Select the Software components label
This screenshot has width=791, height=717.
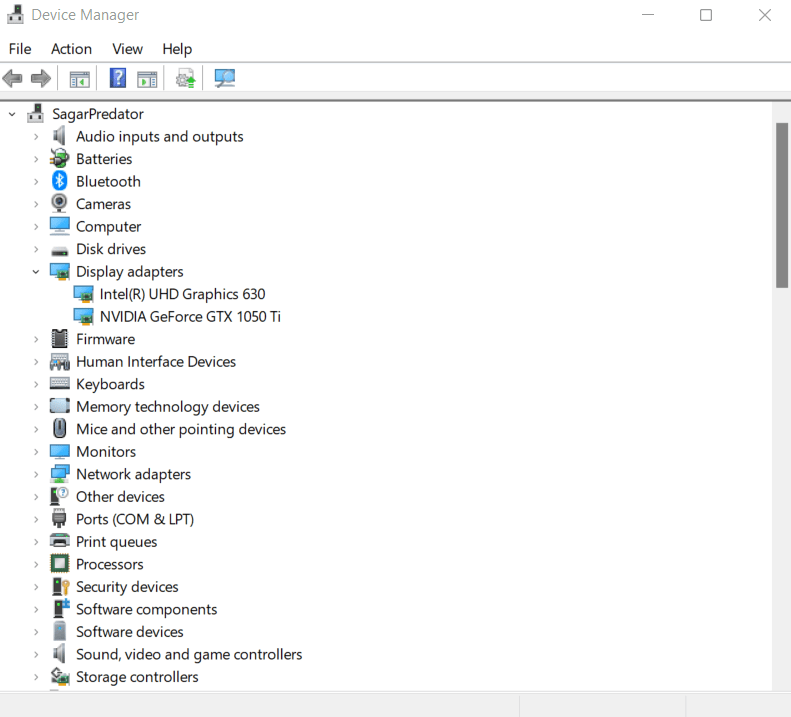click(146, 609)
